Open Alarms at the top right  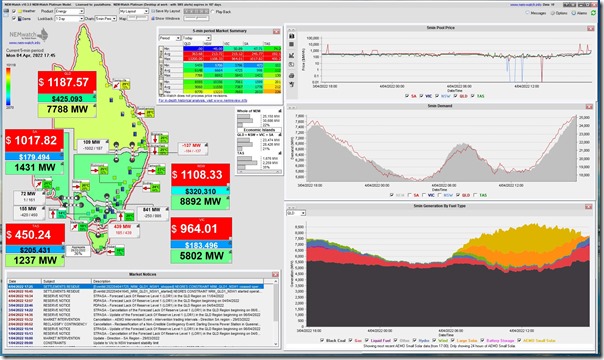pos(579,13)
